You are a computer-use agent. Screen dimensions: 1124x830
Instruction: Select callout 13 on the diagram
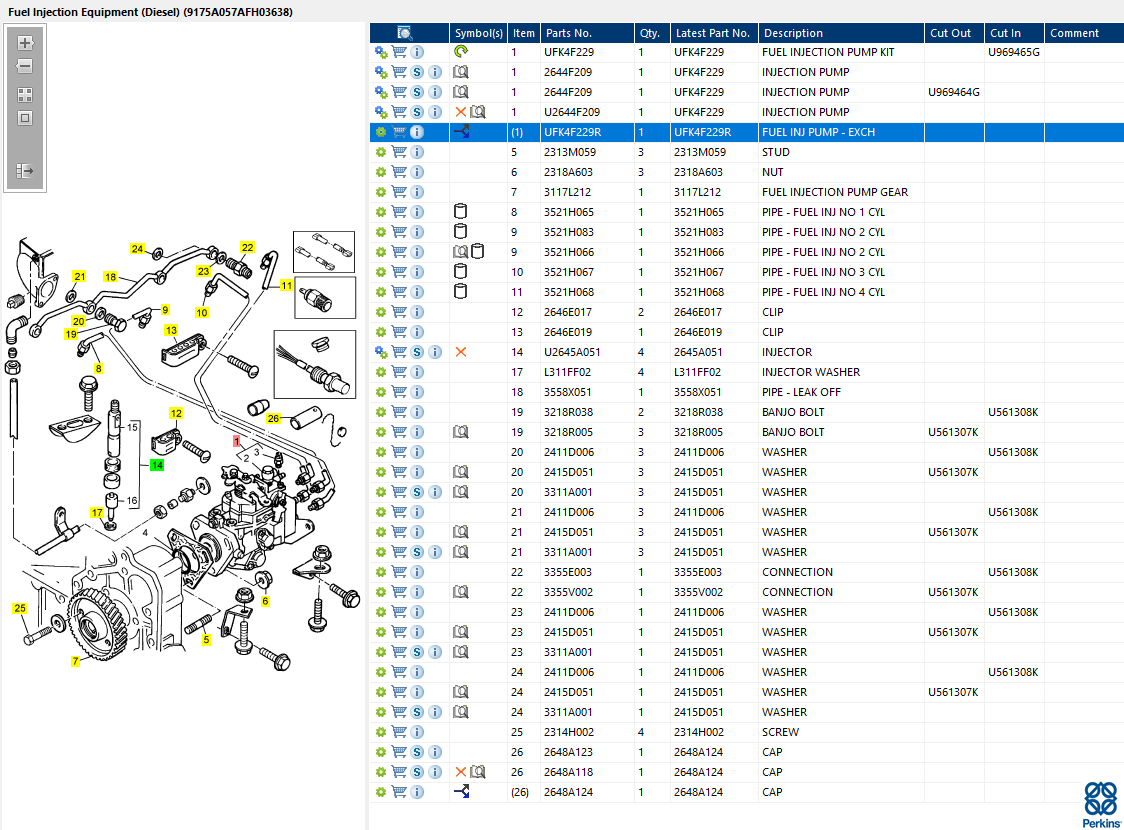coord(171,330)
